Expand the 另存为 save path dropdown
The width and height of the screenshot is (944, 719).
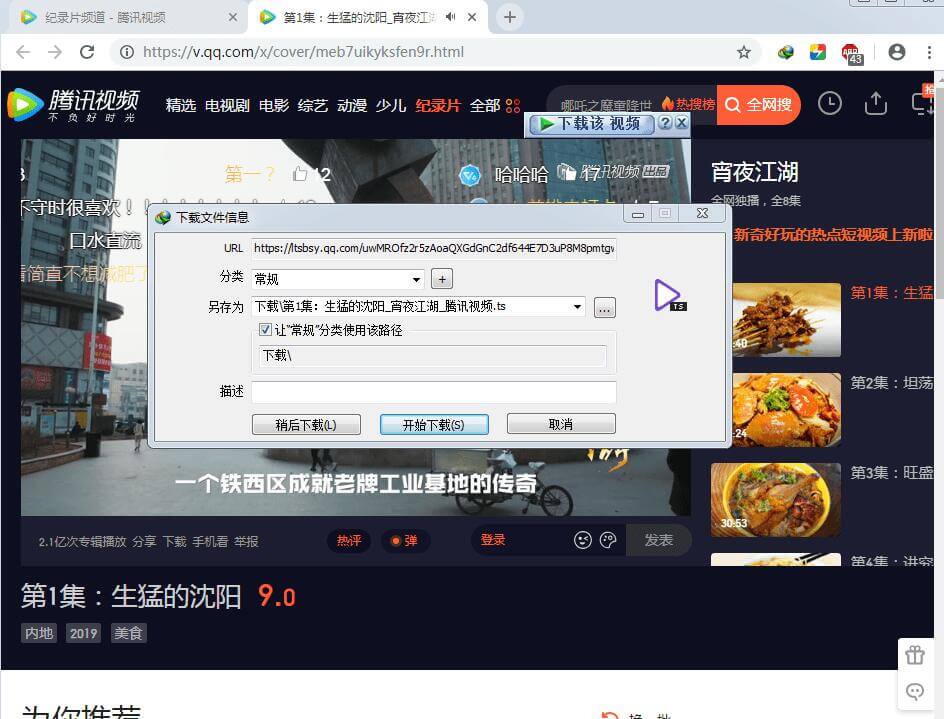(577, 307)
